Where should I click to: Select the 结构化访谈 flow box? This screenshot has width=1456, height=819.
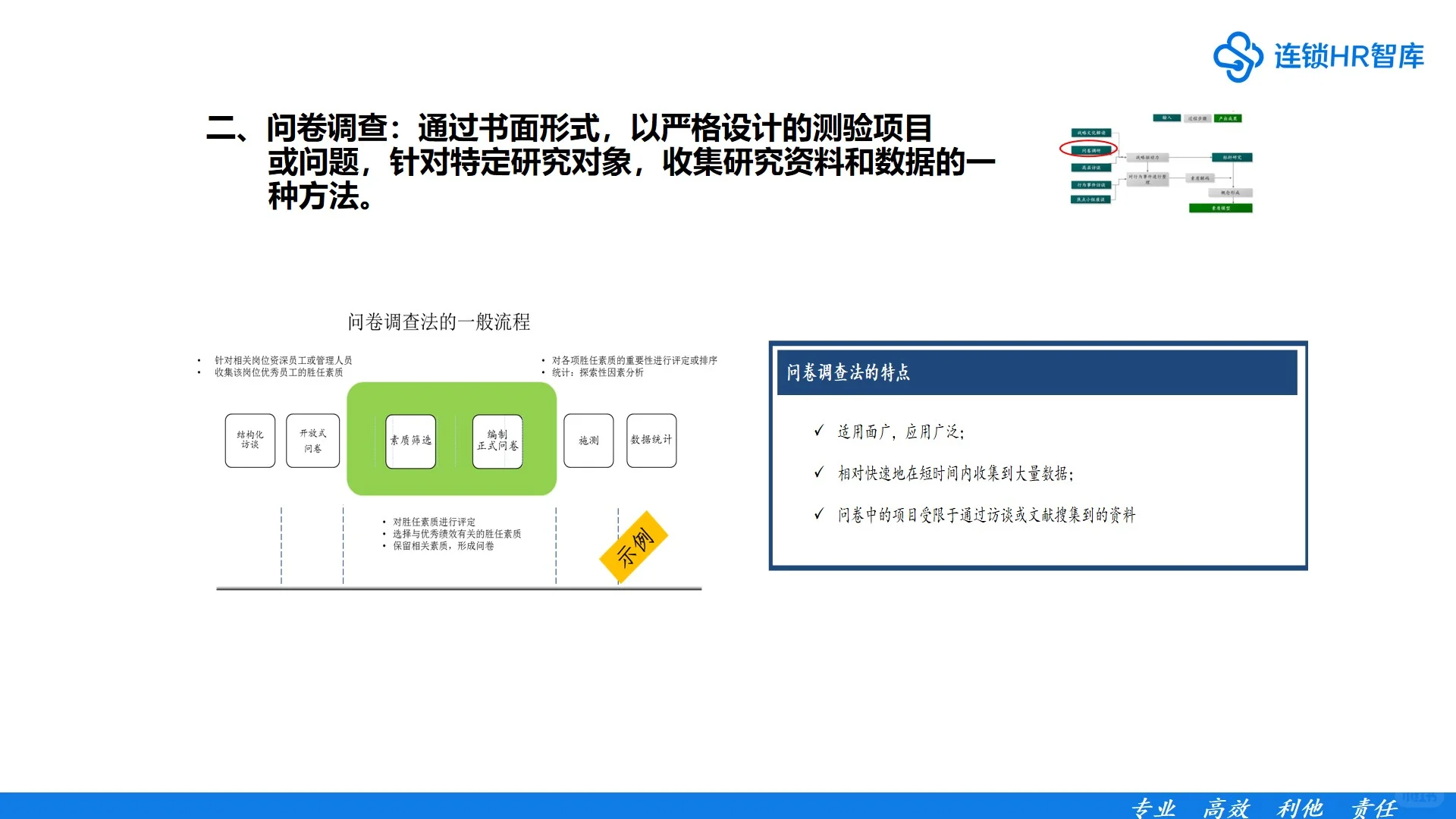[x=250, y=440]
